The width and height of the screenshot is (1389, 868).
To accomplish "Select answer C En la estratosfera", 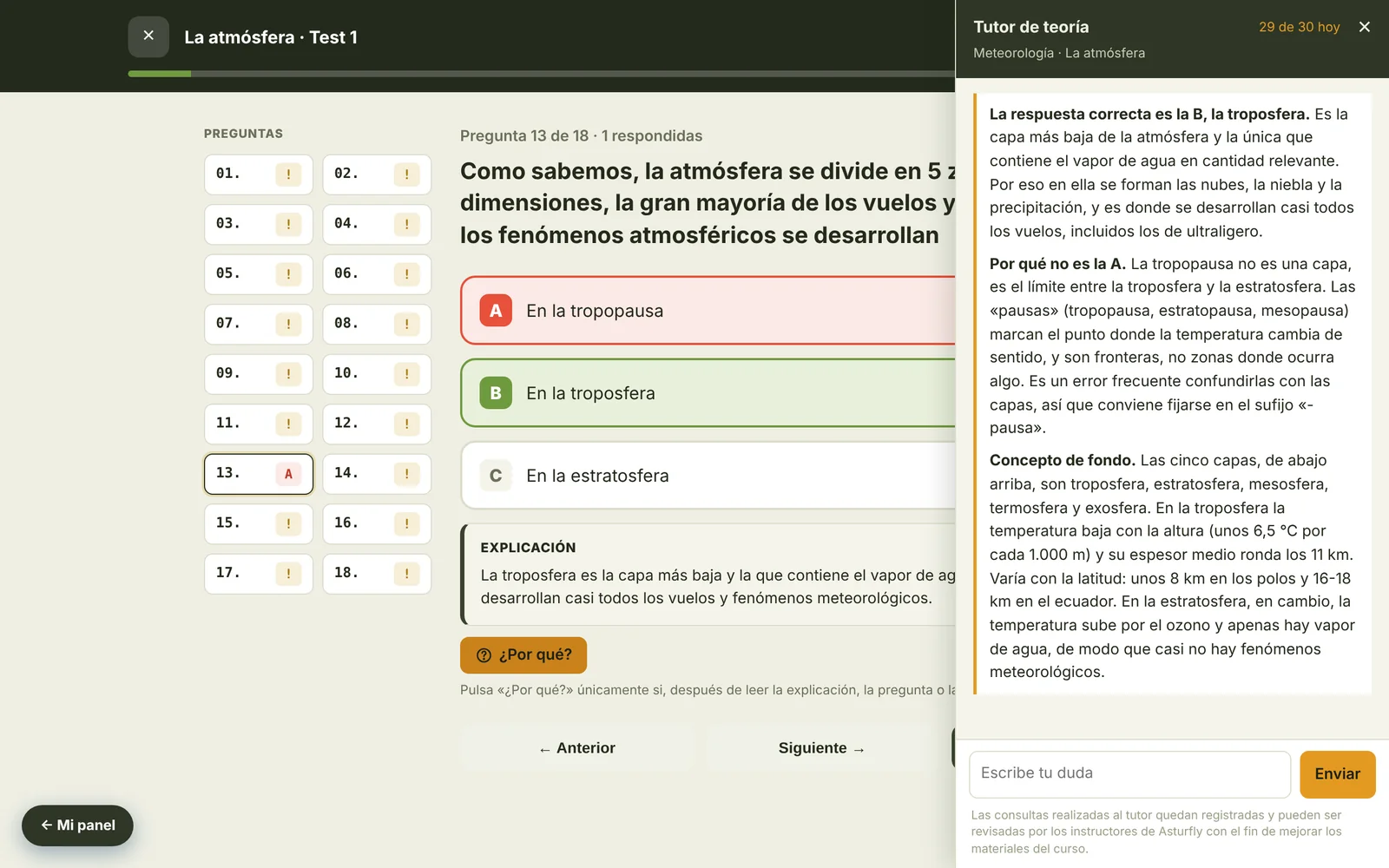I will click(708, 476).
